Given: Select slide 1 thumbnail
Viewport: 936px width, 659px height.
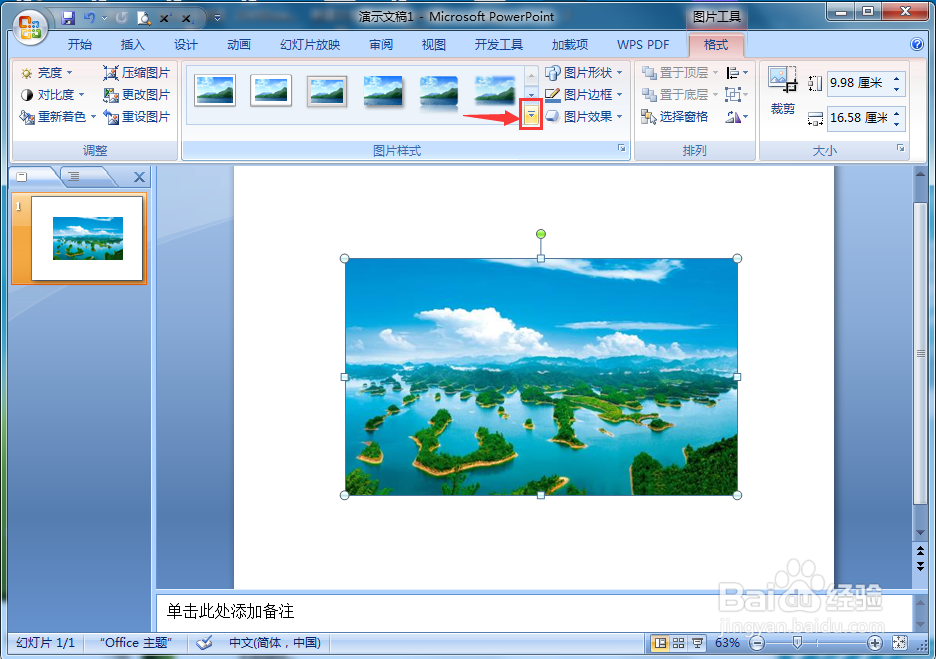Looking at the screenshot, I should coord(87,238).
